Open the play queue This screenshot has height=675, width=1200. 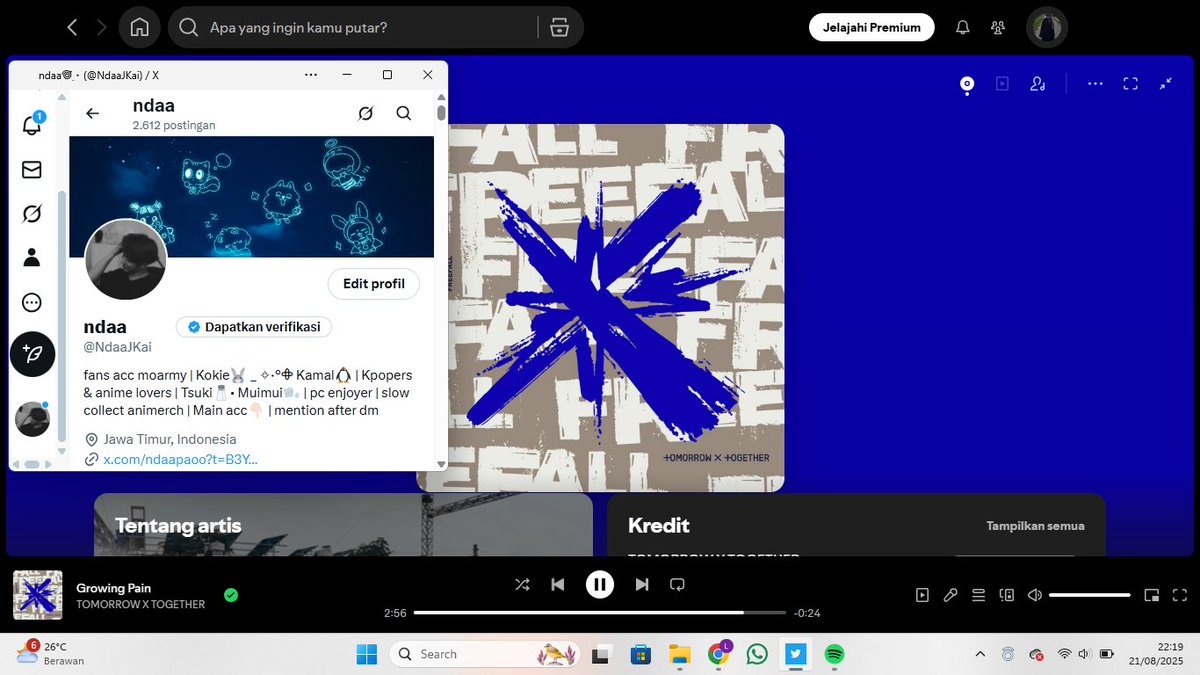coord(979,595)
